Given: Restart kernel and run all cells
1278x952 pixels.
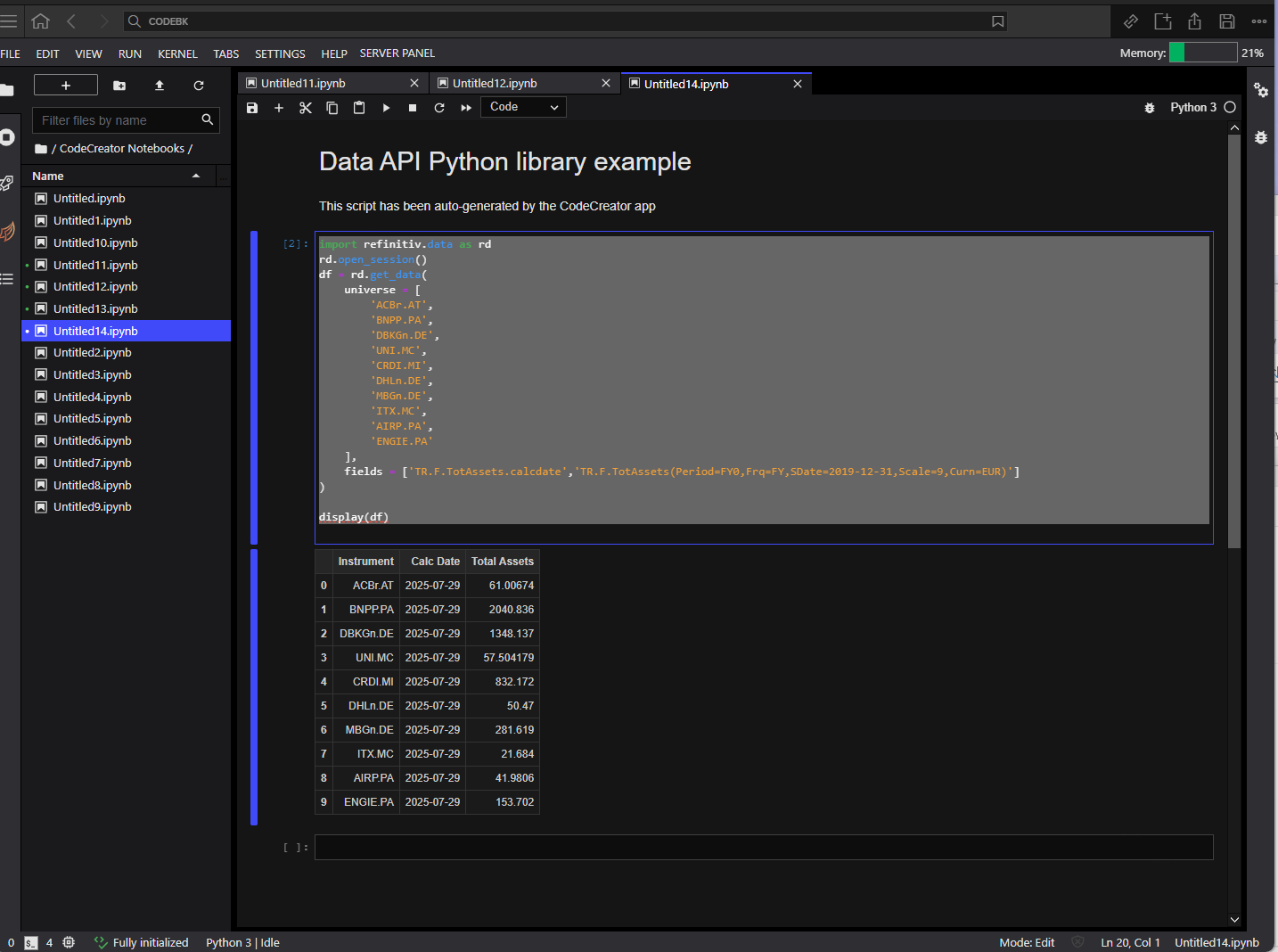Looking at the screenshot, I should 466,108.
